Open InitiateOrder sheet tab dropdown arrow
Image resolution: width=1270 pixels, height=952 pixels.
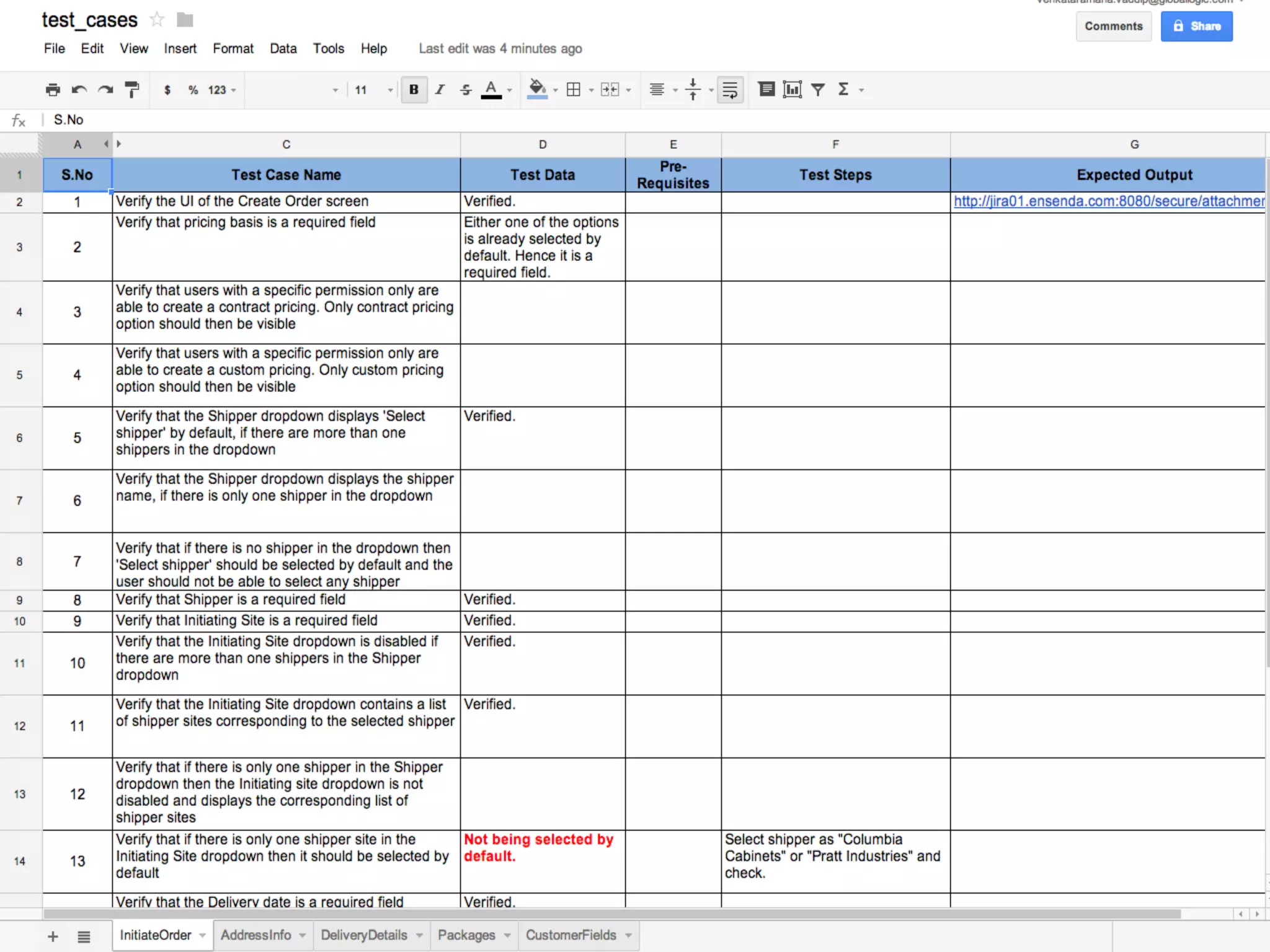[202, 935]
